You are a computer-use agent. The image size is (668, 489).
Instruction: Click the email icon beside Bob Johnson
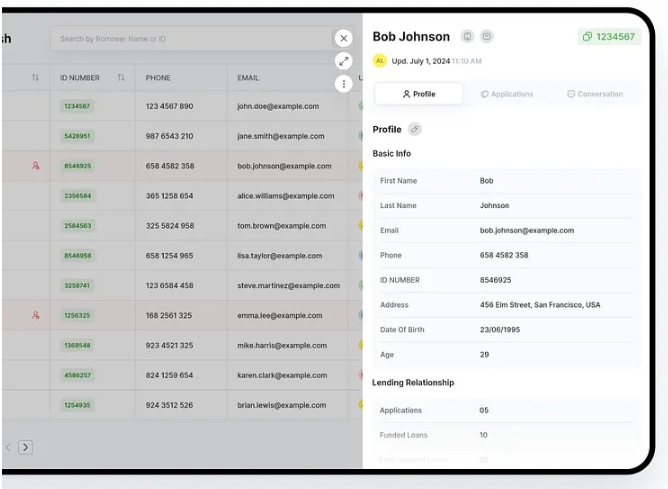click(x=487, y=37)
